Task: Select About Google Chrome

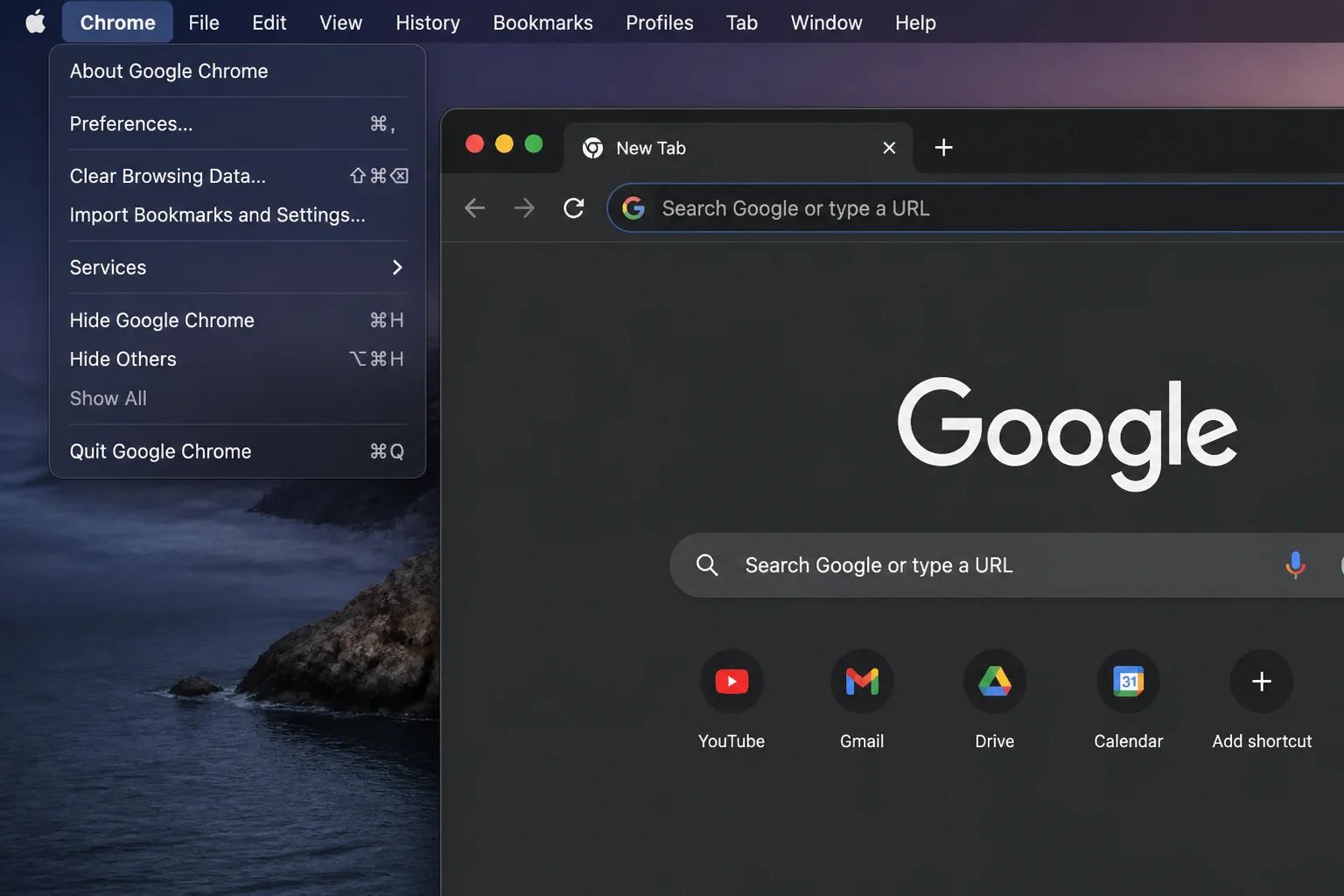Action: (x=237, y=71)
